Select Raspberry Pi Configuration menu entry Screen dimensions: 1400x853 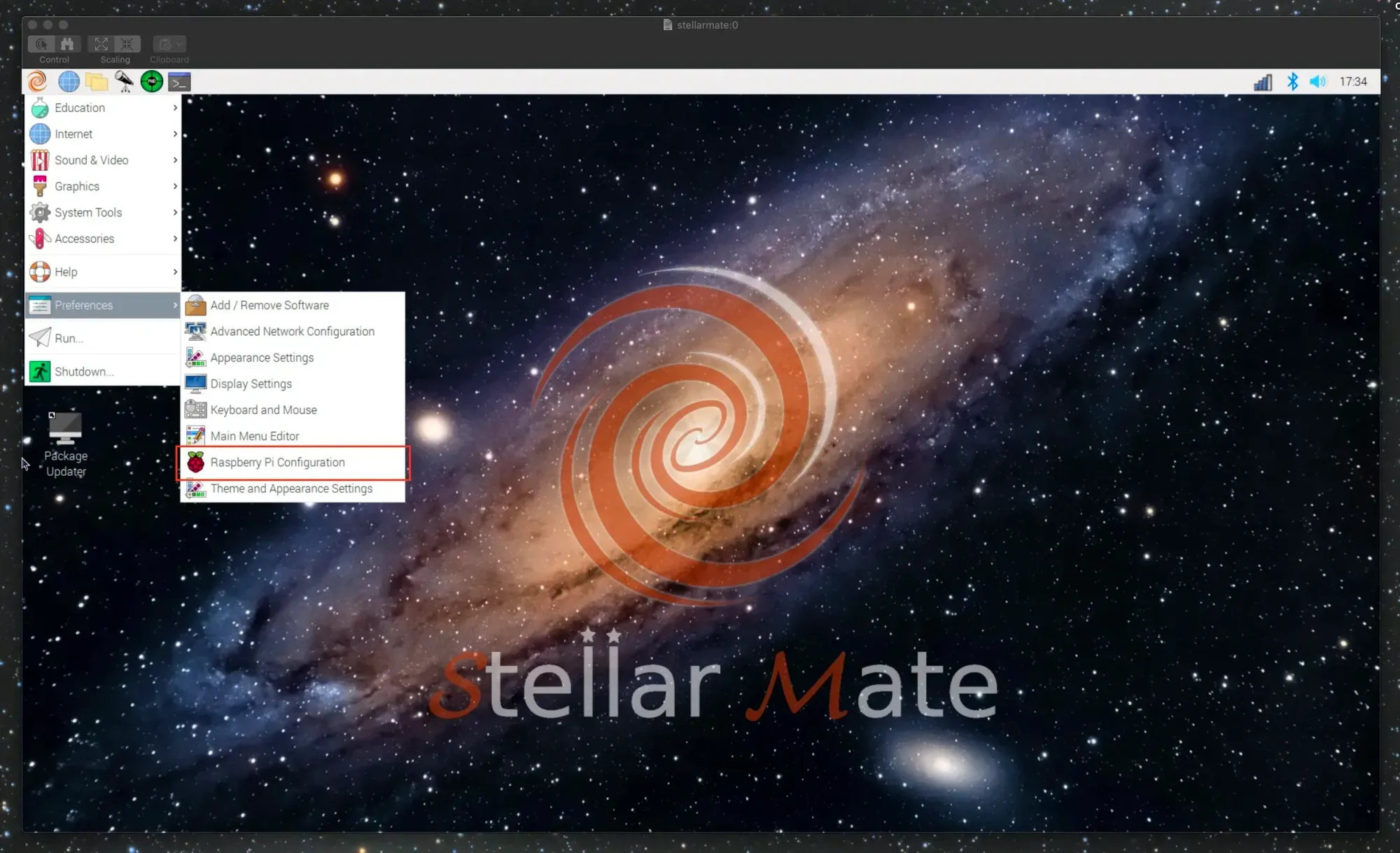coord(277,463)
